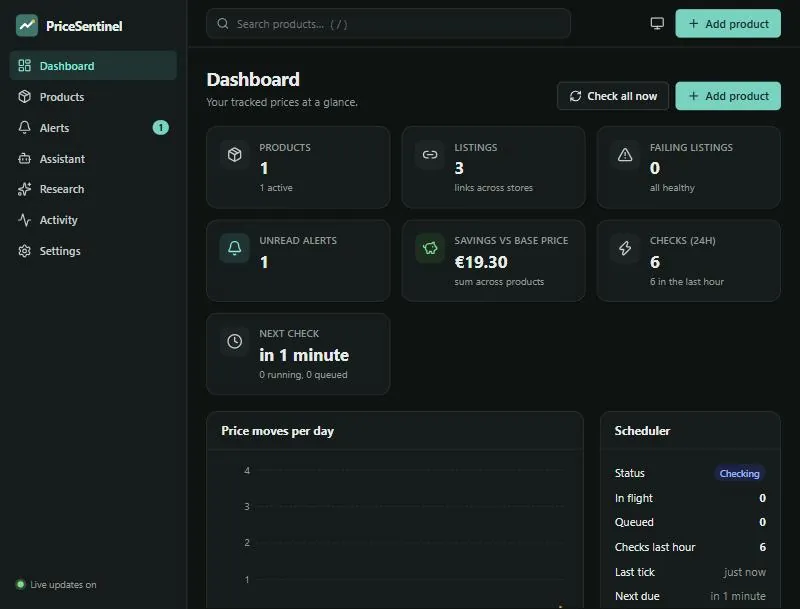Click the Unread Alerts bell icon
Viewport: 800px width, 609px height.
pyautogui.click(x=235, y=248)
